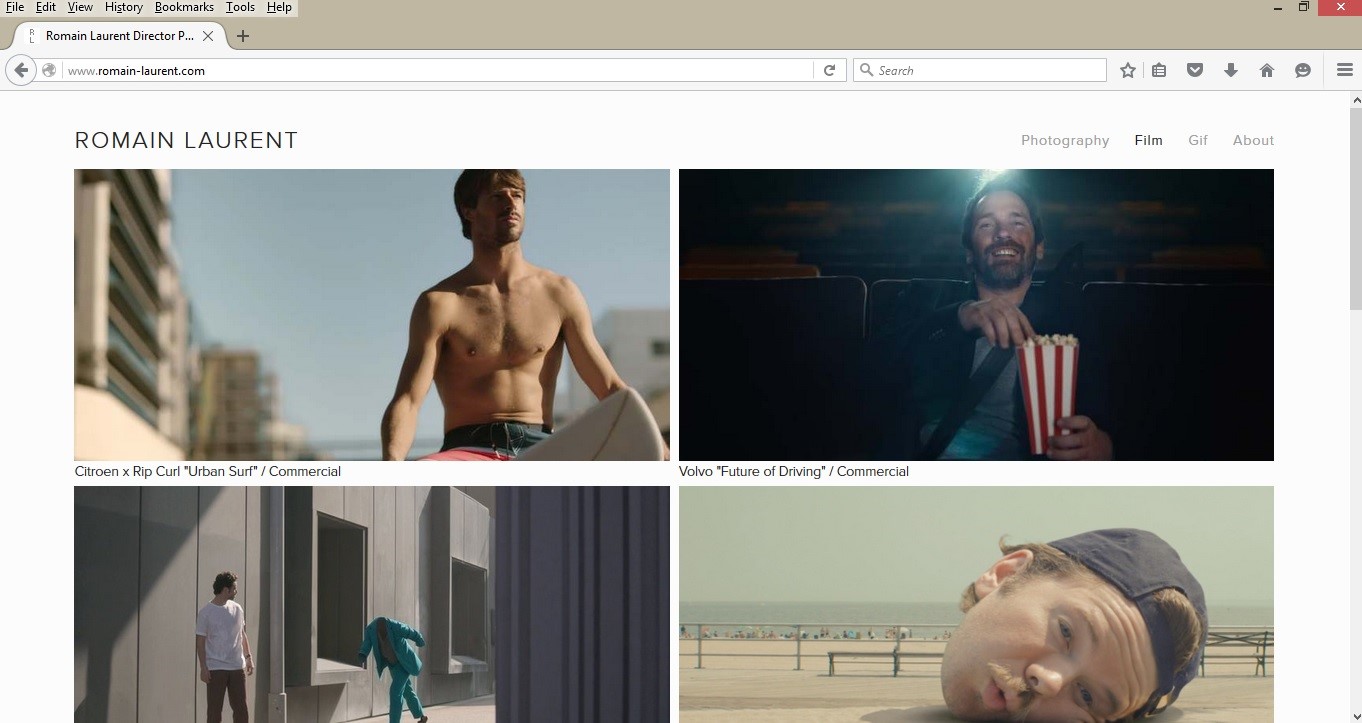This screenshot has height=723, width=1362.
Task: Open the Help menu
Action: (x=279, y=7)
